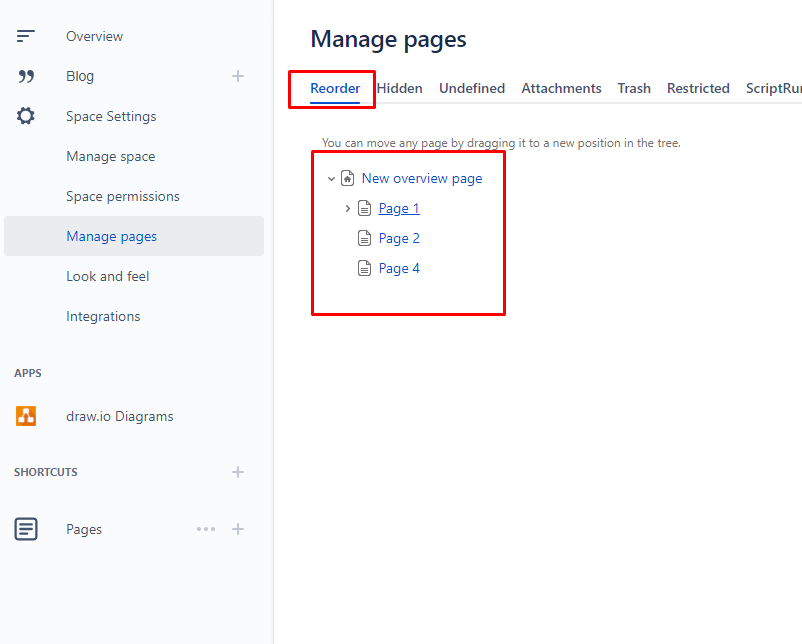This screenshot has height=644, width=802.
Task: Expand the Page 1 tree node
Action: 348,208
